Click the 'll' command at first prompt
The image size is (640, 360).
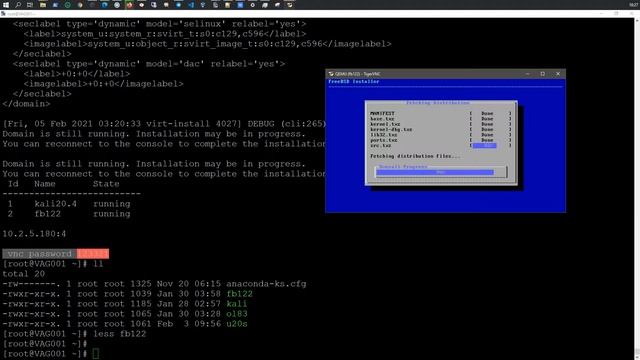point(98,264)
